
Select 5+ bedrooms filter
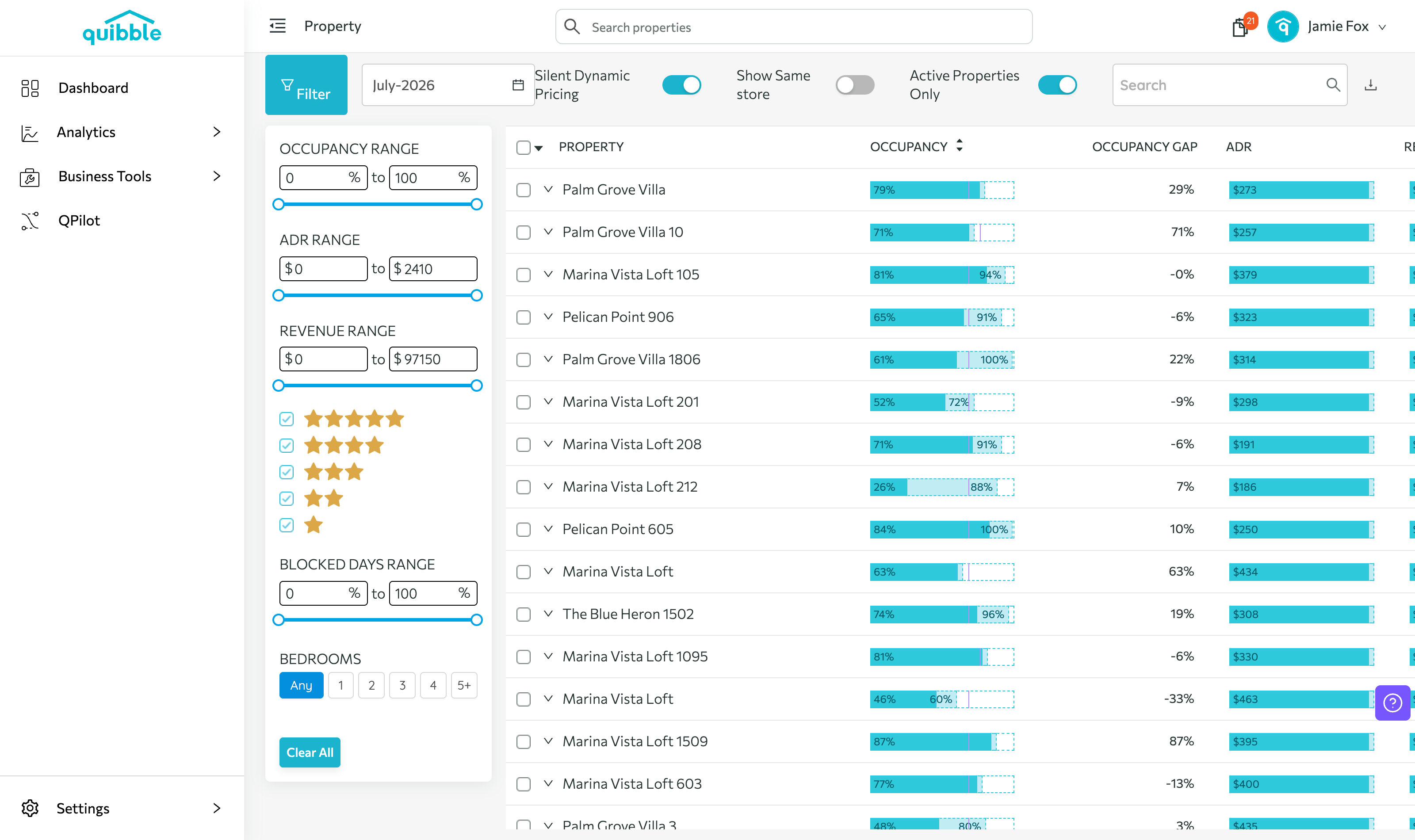tap(464, 685)
